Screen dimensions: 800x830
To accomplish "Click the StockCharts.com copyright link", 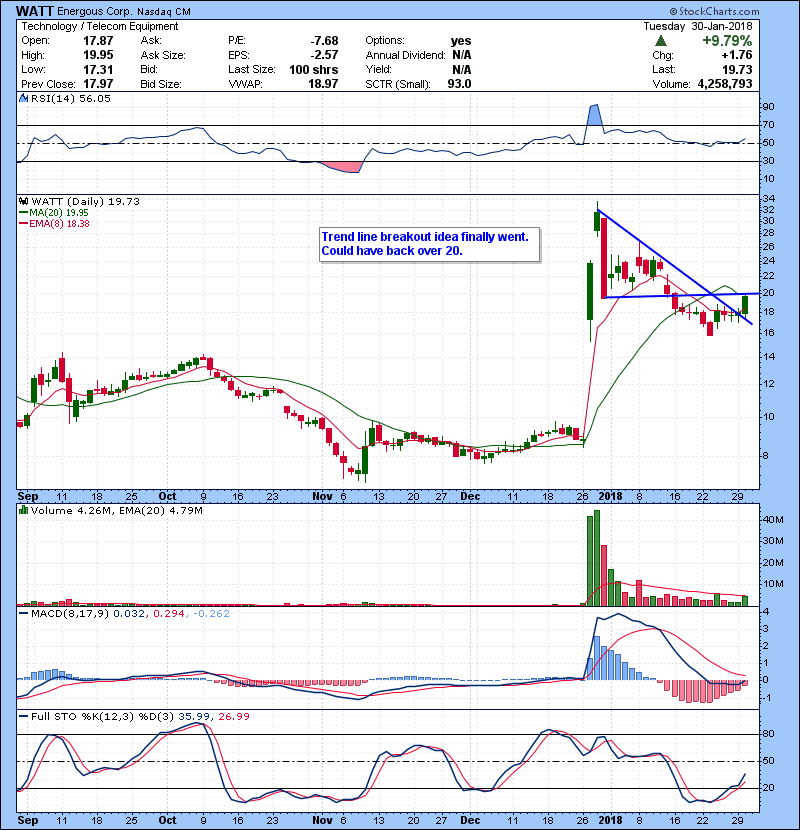I will [x=714, y=11].
